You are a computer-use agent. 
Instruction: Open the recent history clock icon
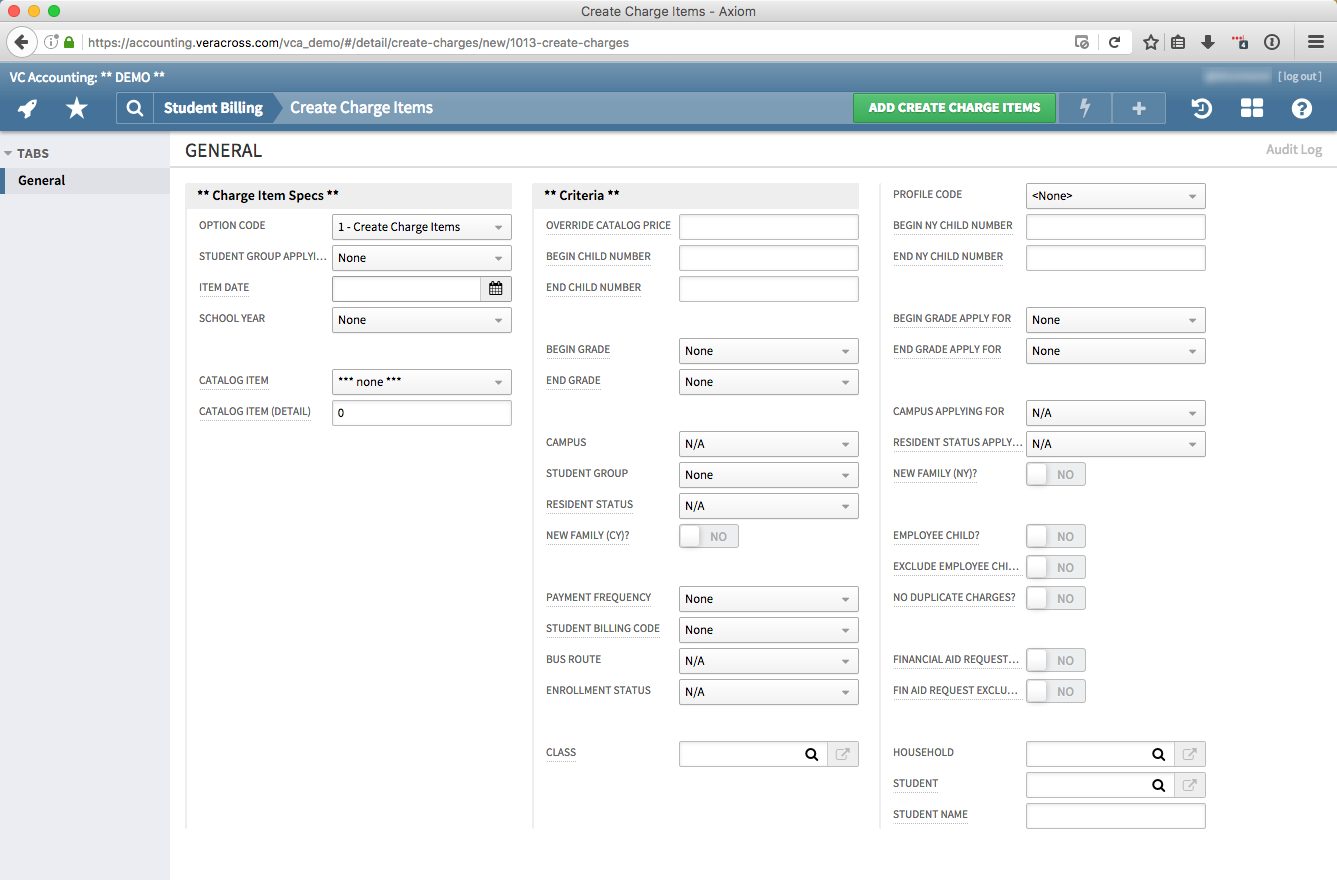1202,108
